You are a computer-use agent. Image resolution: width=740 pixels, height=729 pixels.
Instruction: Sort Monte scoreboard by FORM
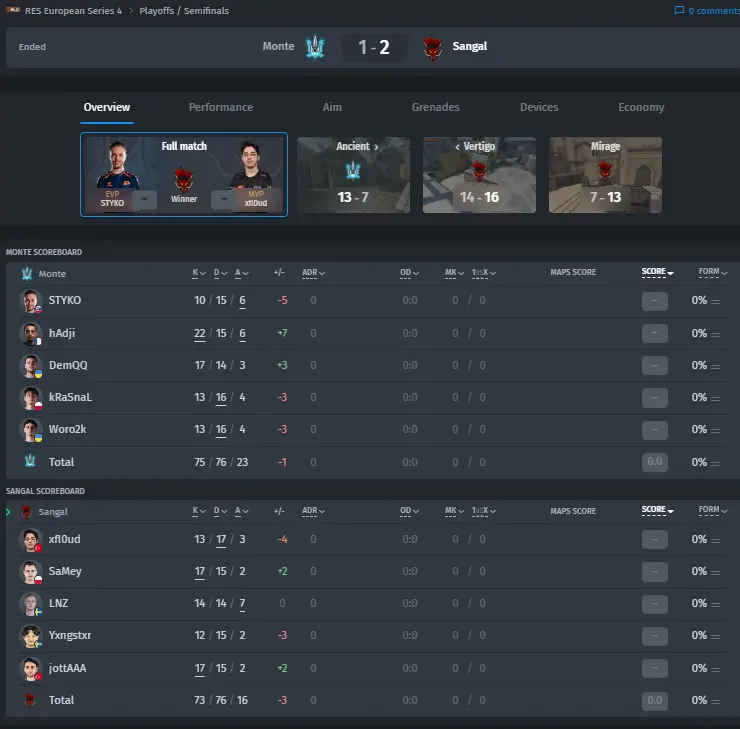pos(713,272)
